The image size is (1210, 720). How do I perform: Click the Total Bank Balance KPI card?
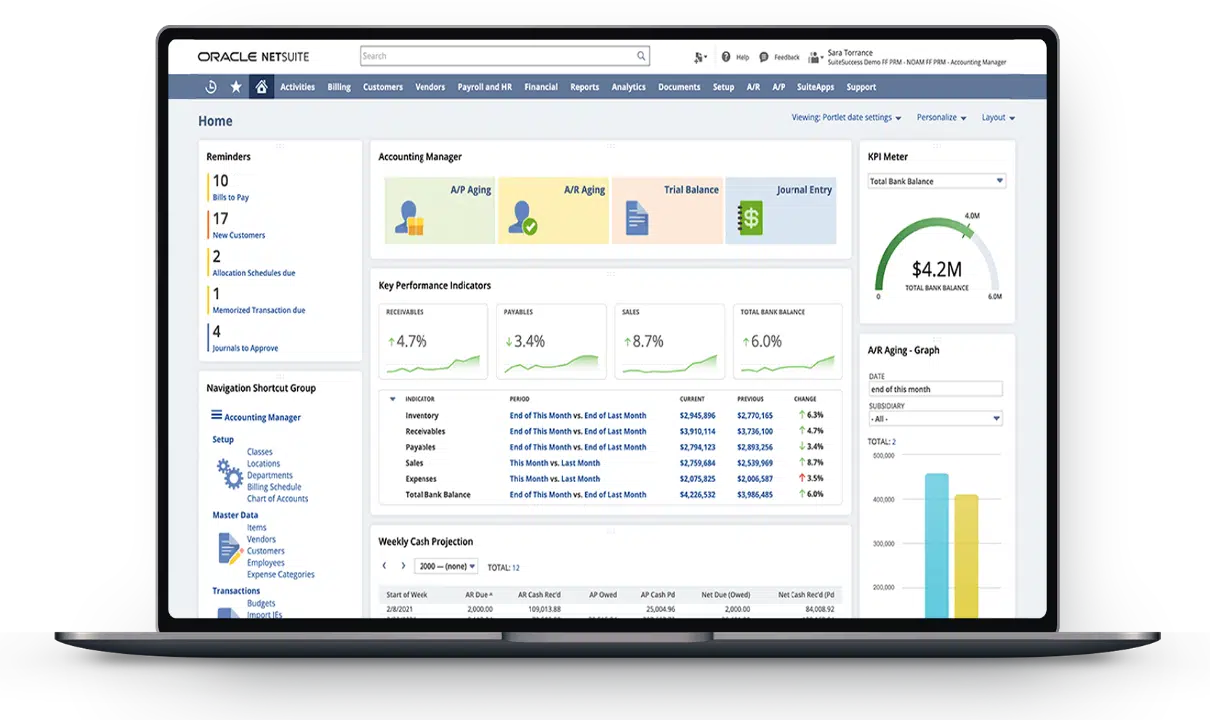(x=788, y=341)
